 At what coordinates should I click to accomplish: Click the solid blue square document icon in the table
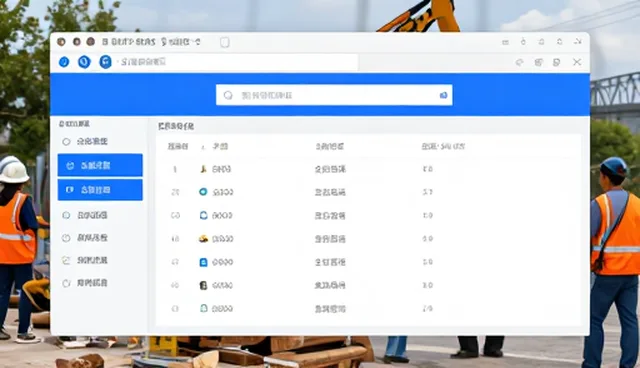(x=203, y=262)
